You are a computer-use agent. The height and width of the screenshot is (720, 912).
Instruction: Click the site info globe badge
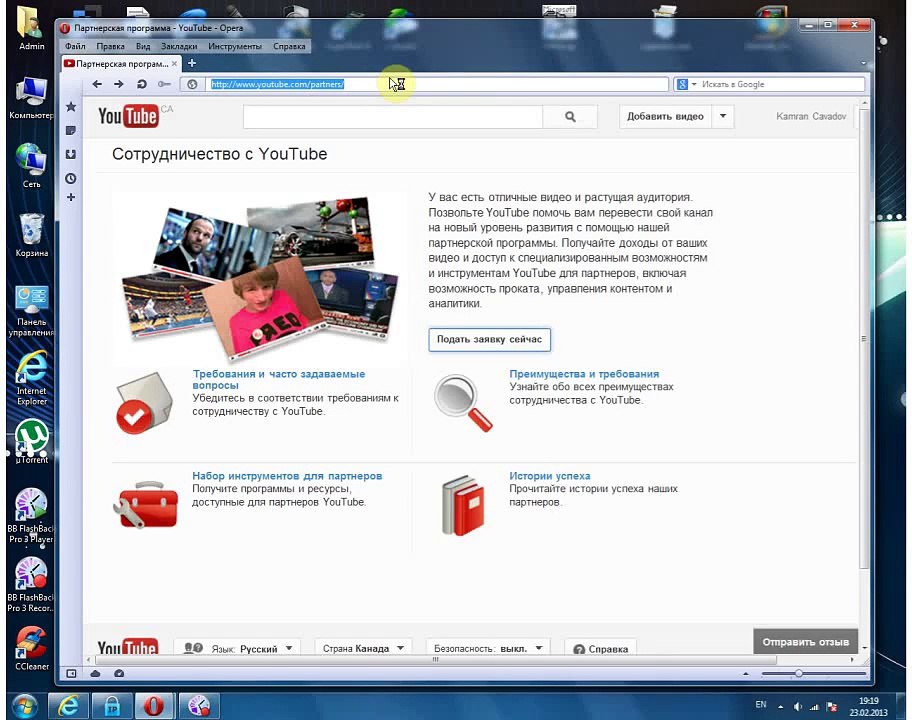click(192, 84)
